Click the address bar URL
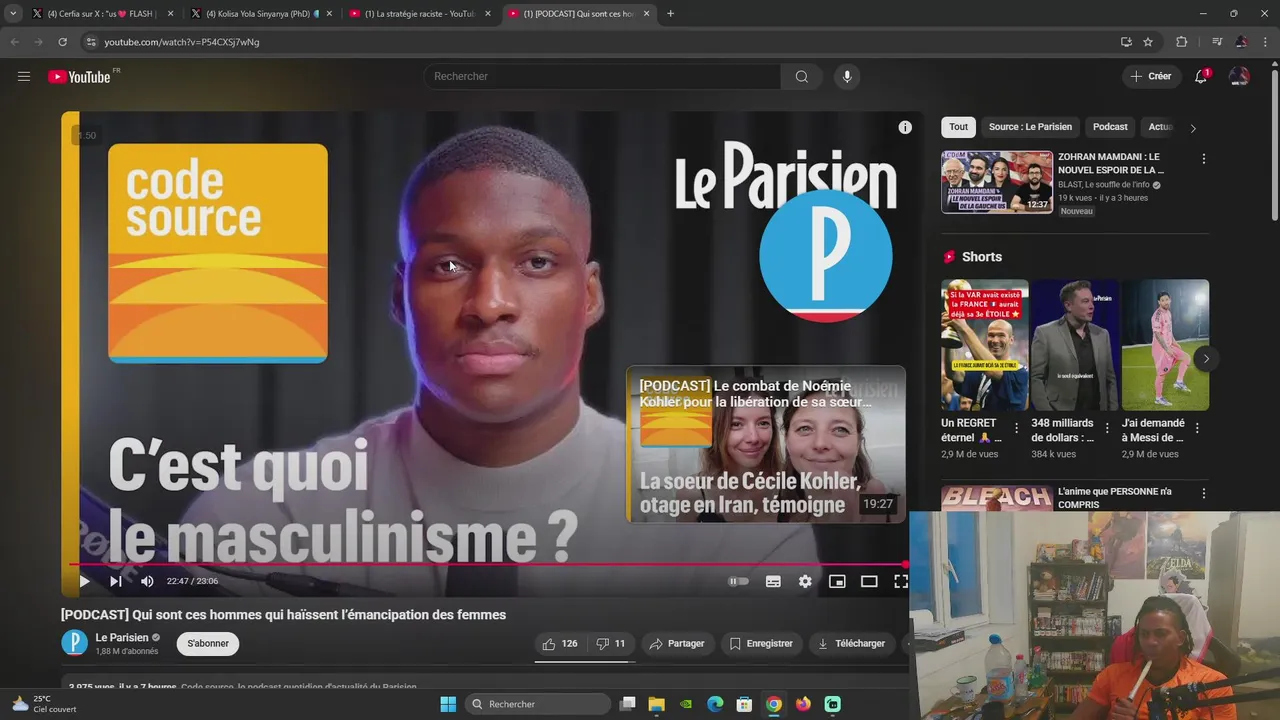Screen dimensions: 1280x720 [x=182, y=42]
